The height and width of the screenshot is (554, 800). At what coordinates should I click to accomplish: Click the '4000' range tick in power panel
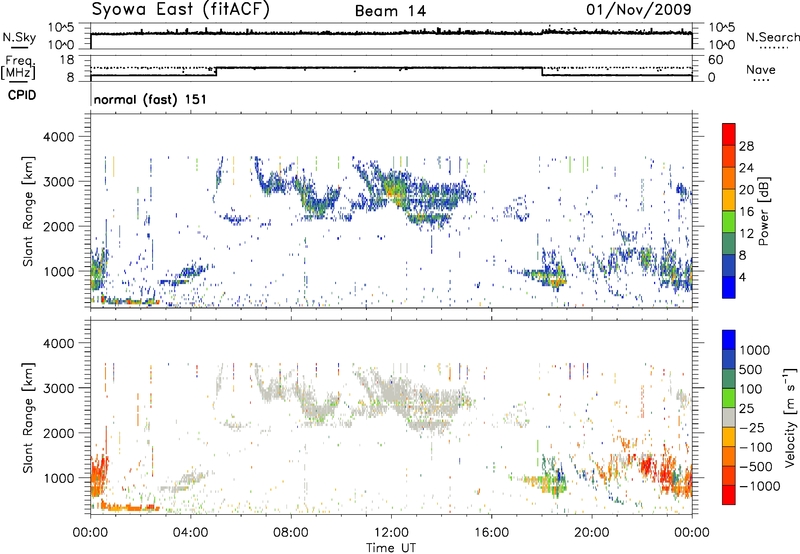pos(59,137)
